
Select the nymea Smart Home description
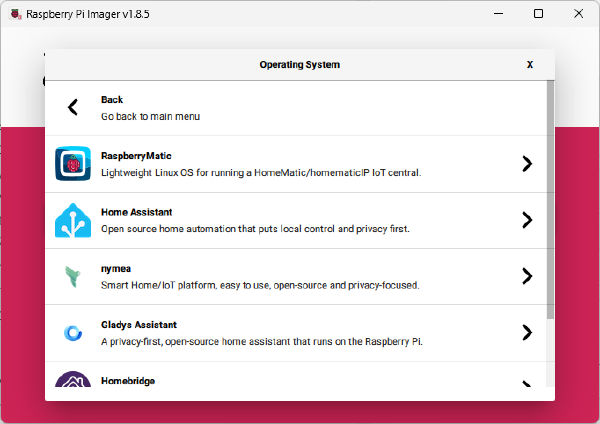tap(260, 285)
